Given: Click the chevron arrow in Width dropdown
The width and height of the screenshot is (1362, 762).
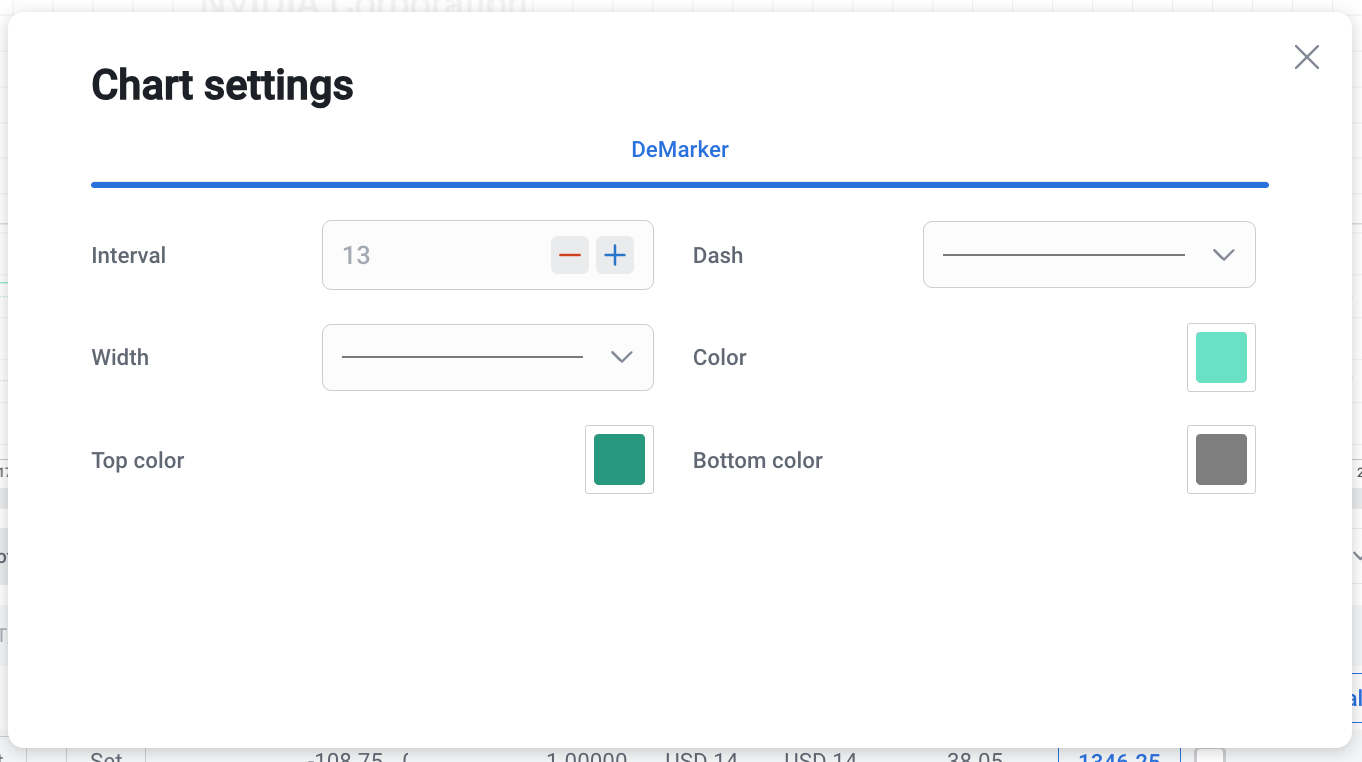Looking at the screenshot, I should click(x=621, y=357).
